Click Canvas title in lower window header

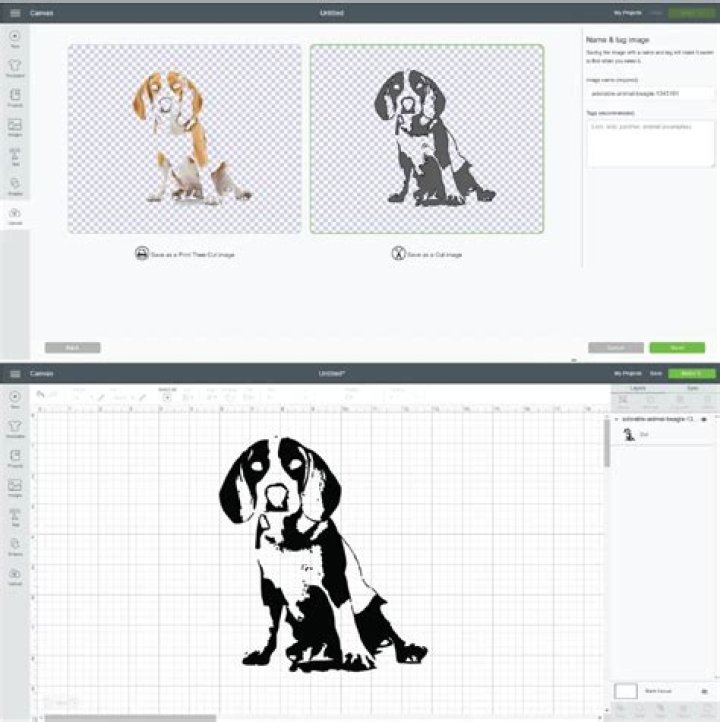(x=41, y=373)
